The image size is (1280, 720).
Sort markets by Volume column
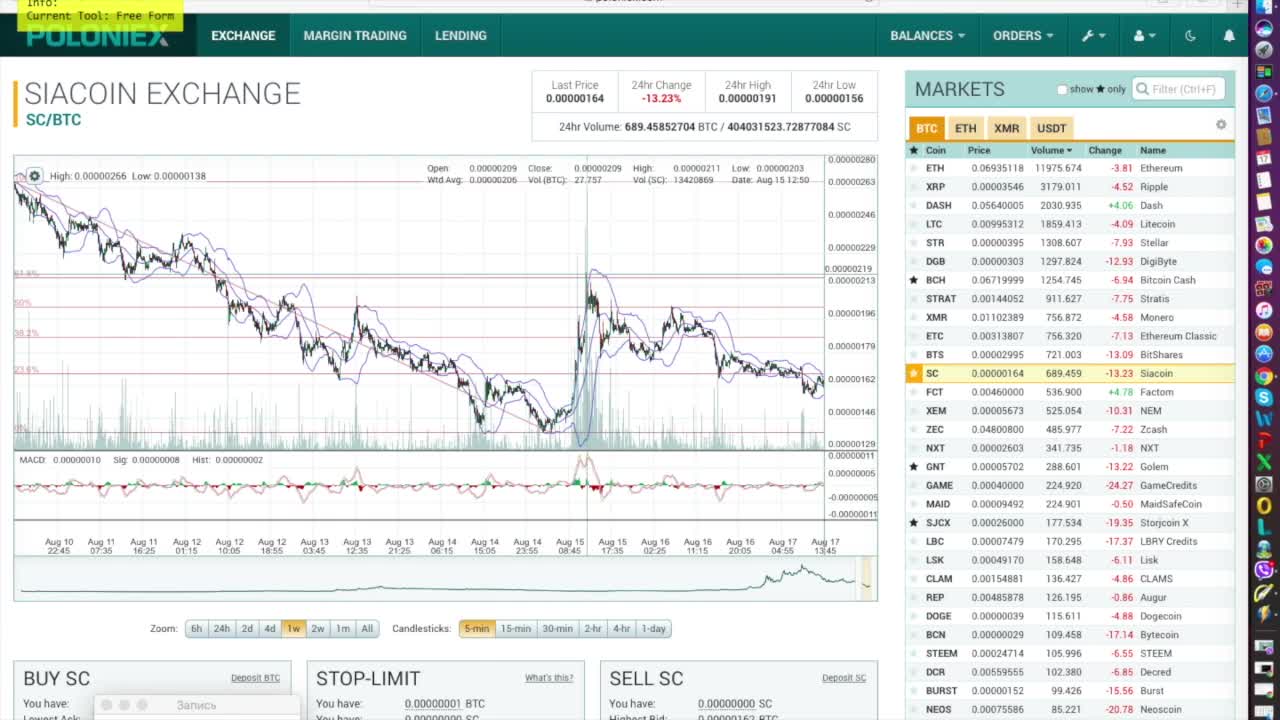(1052, 150)
